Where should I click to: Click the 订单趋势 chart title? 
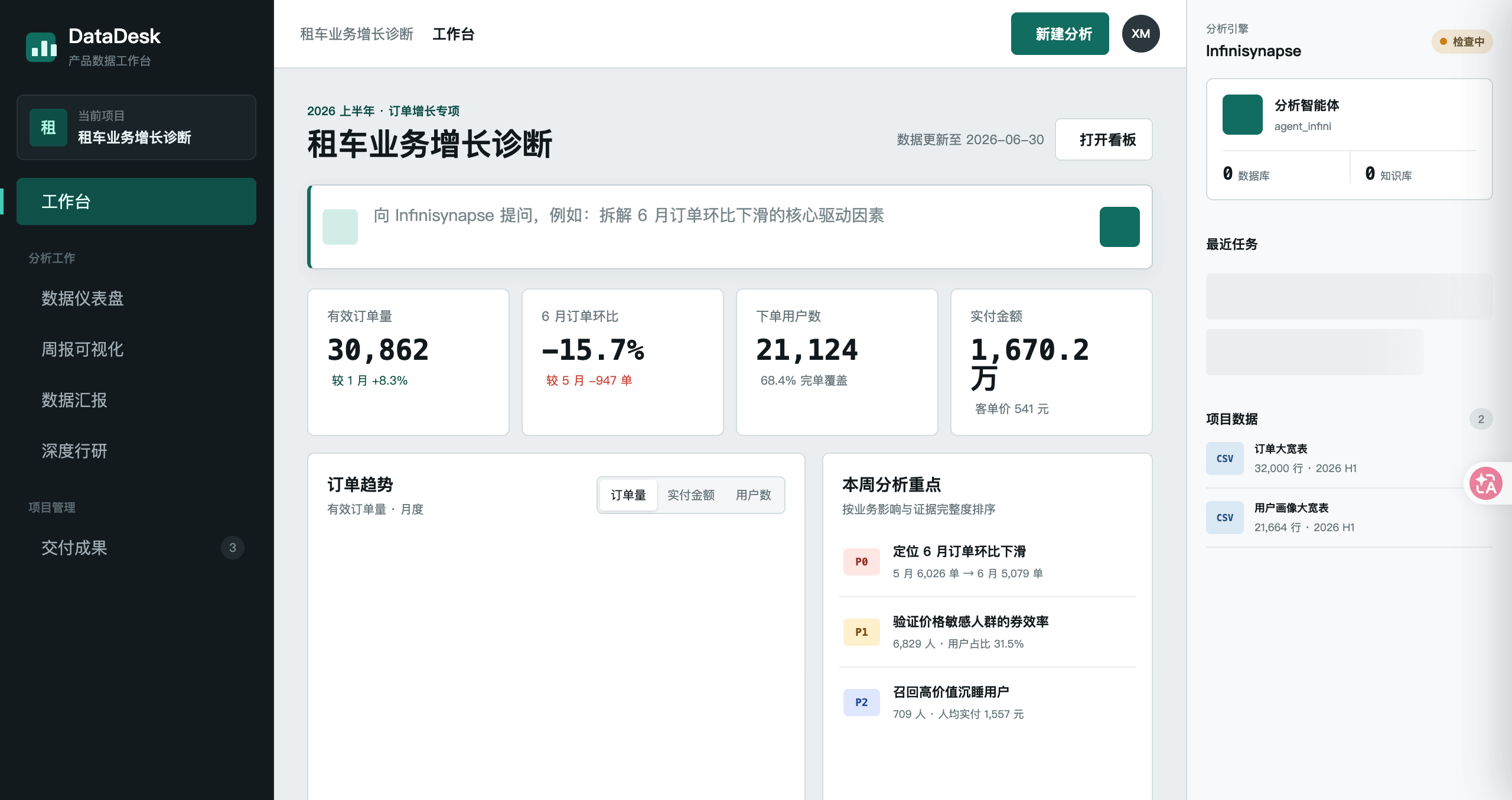pos(360,484)
